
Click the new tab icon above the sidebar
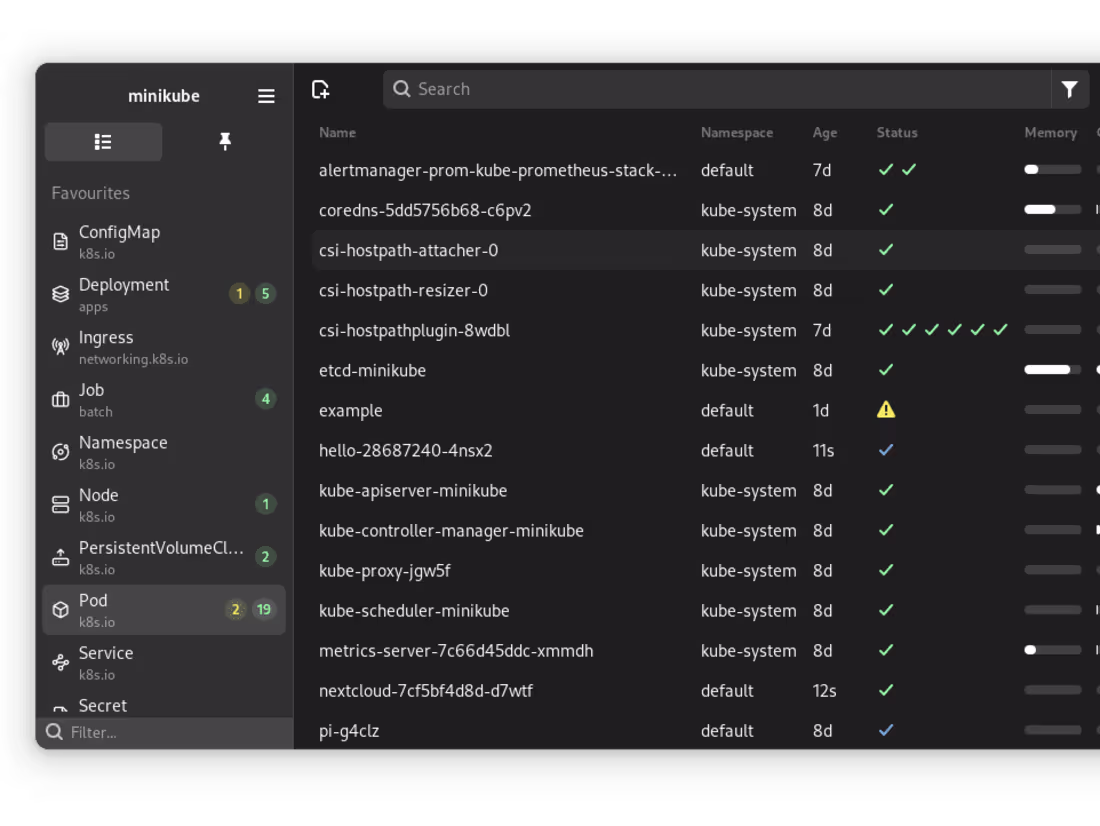click(320, 89)
